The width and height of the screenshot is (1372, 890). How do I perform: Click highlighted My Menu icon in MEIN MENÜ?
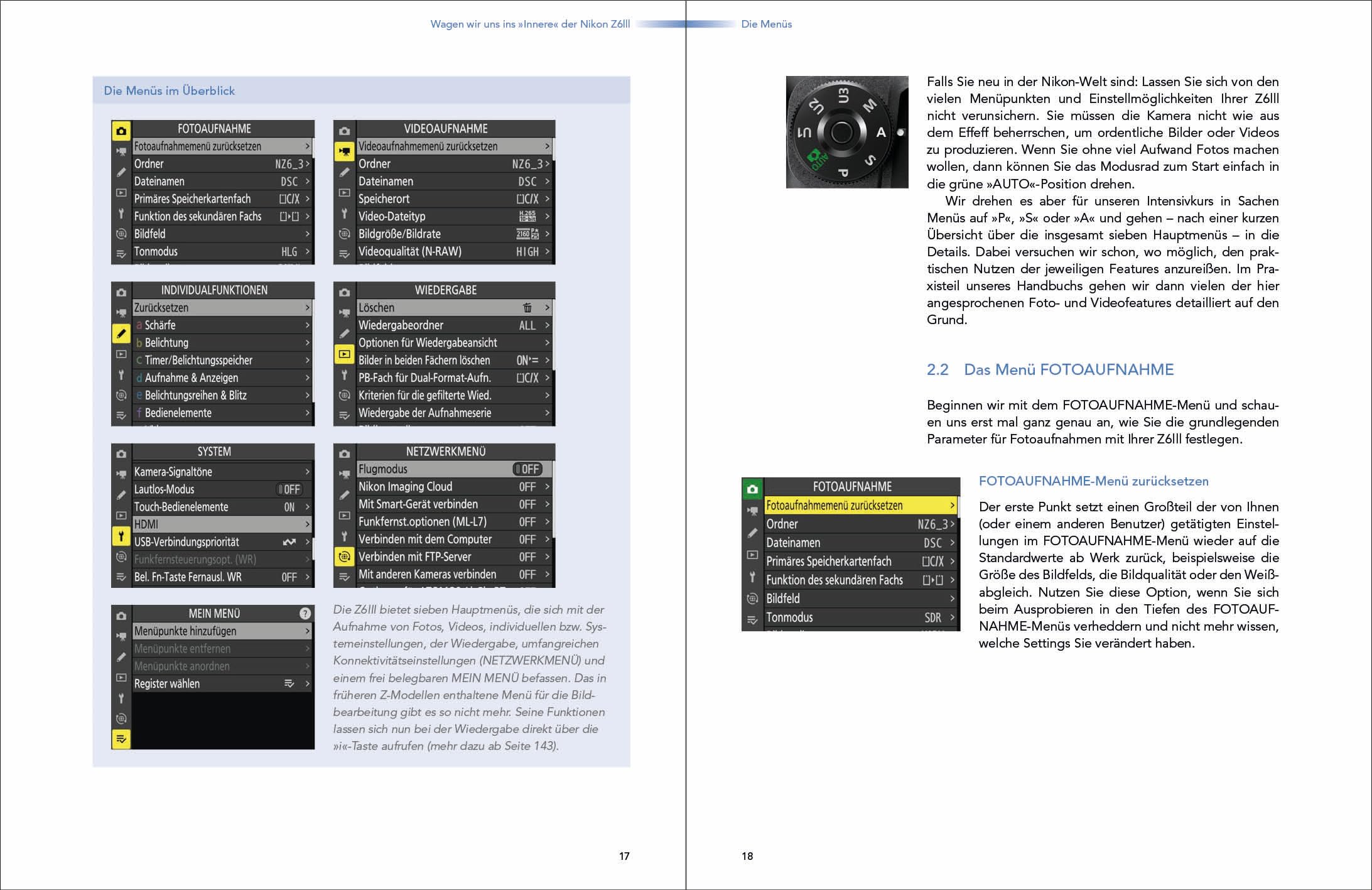click(121, 739)
